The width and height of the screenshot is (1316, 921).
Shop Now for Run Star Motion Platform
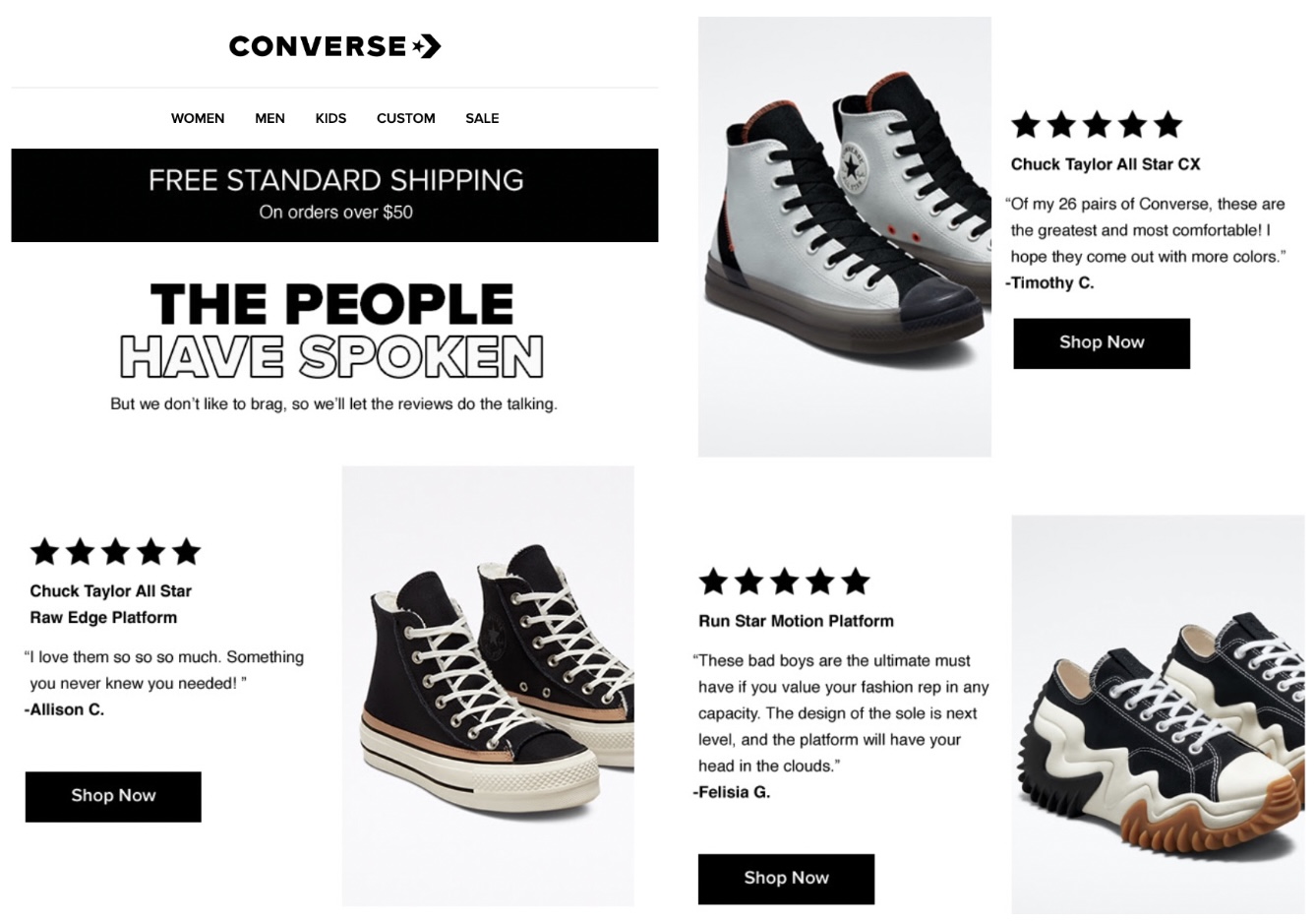[x=786, y=878]
